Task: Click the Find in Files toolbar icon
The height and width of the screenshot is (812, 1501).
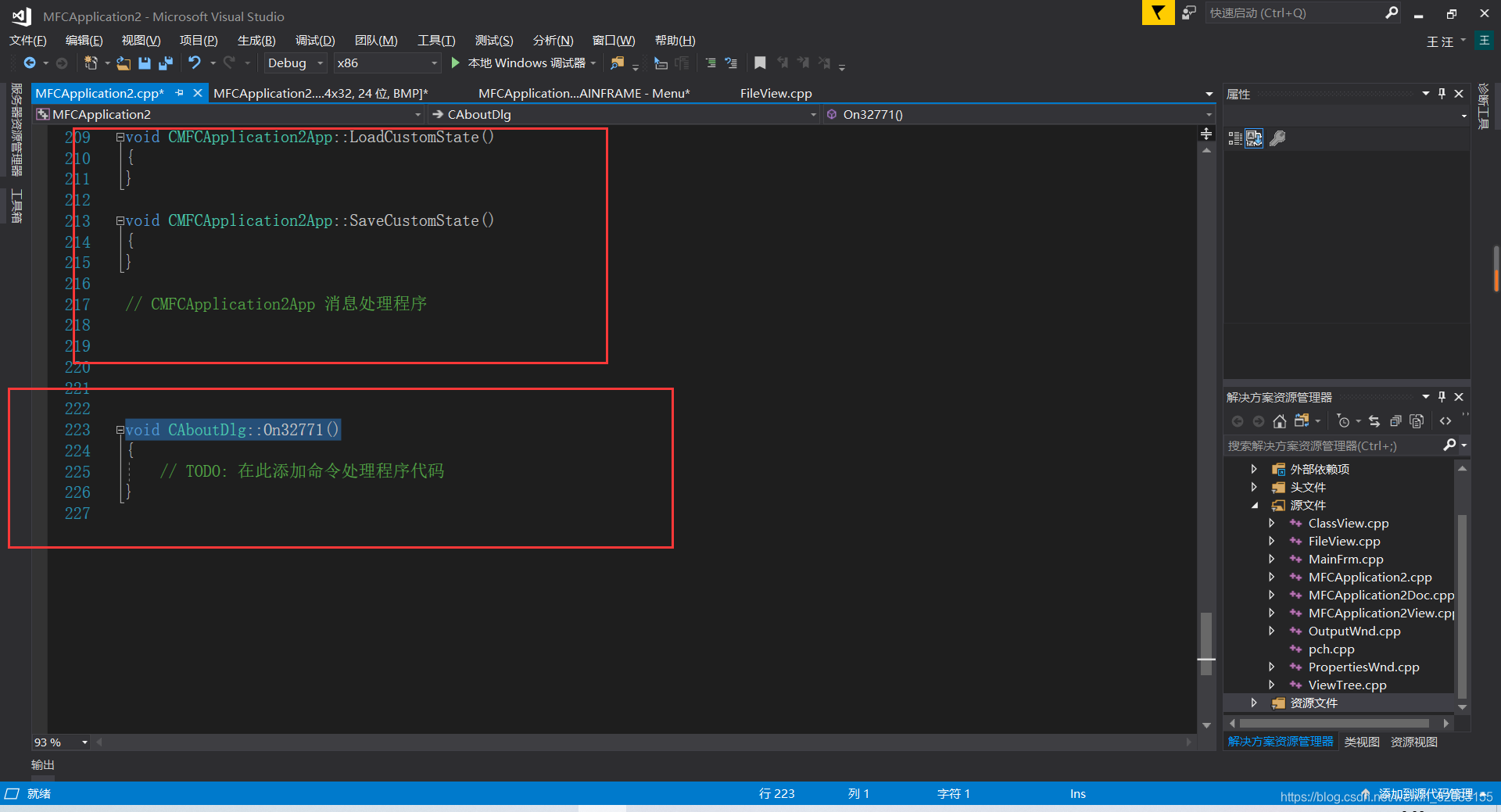Action: pos(618,63)
